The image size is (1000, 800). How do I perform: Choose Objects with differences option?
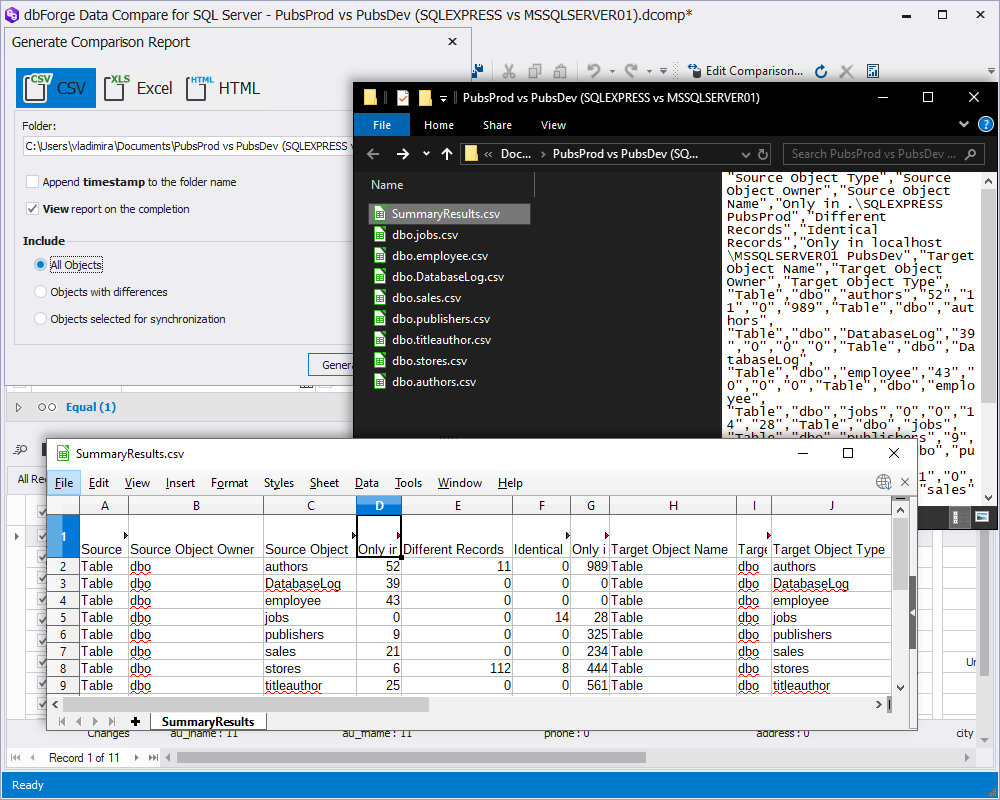(x=40, y=292)
